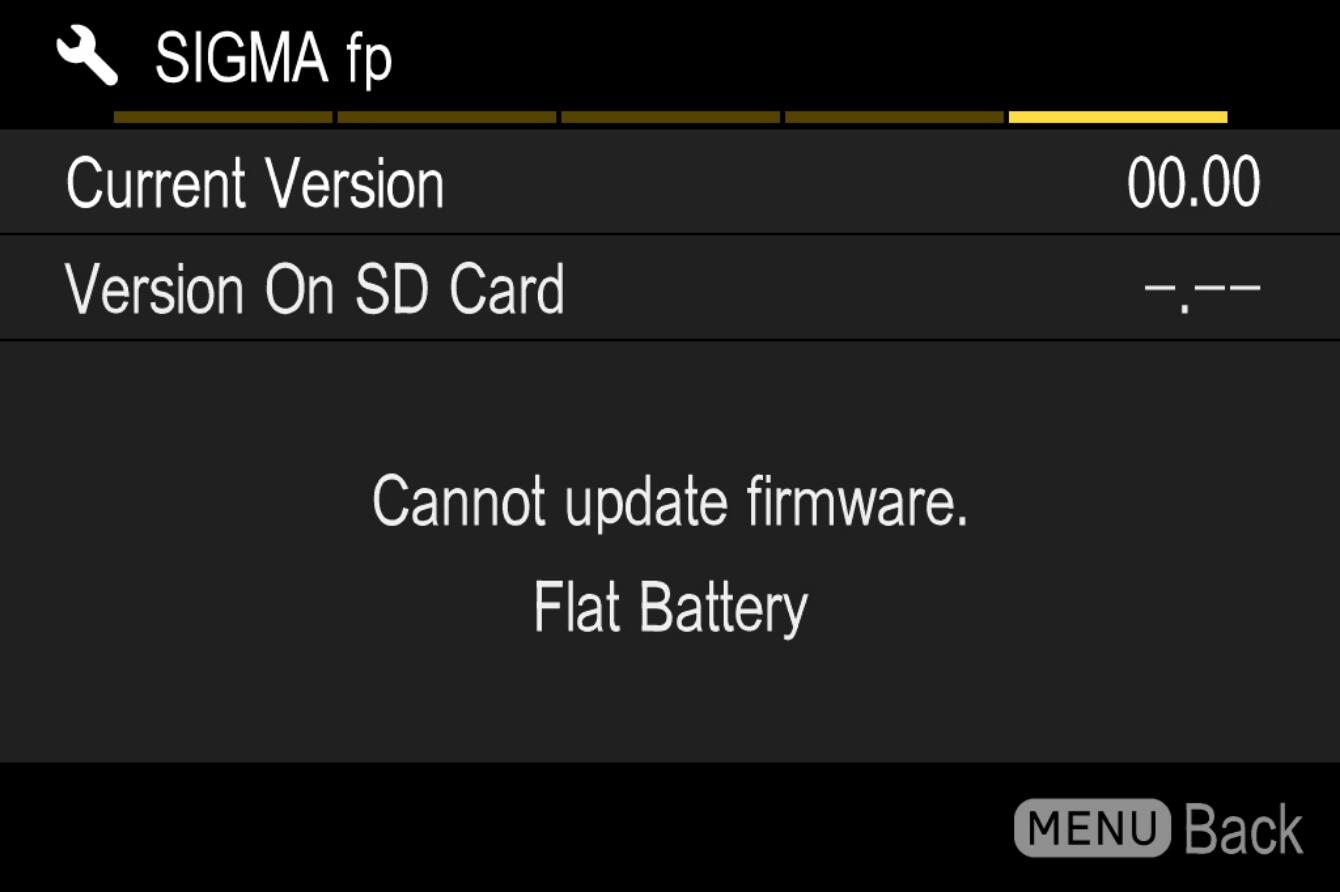Viewport: 1340px width, 892px height.
Task: Select the Version On SD Card label
Action: [x=315, y=289]
